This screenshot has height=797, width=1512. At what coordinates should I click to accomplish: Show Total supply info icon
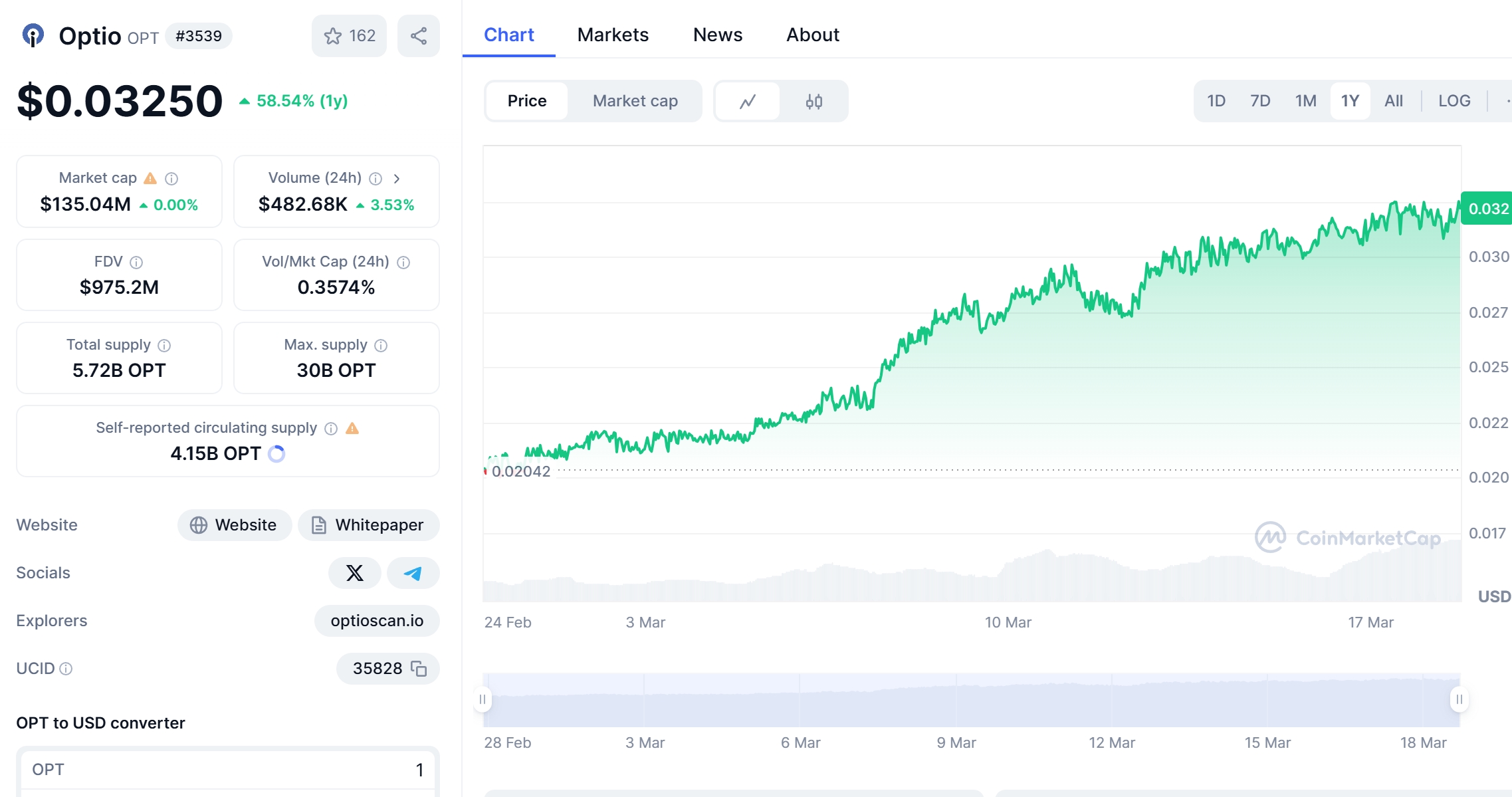click(164, 345)
